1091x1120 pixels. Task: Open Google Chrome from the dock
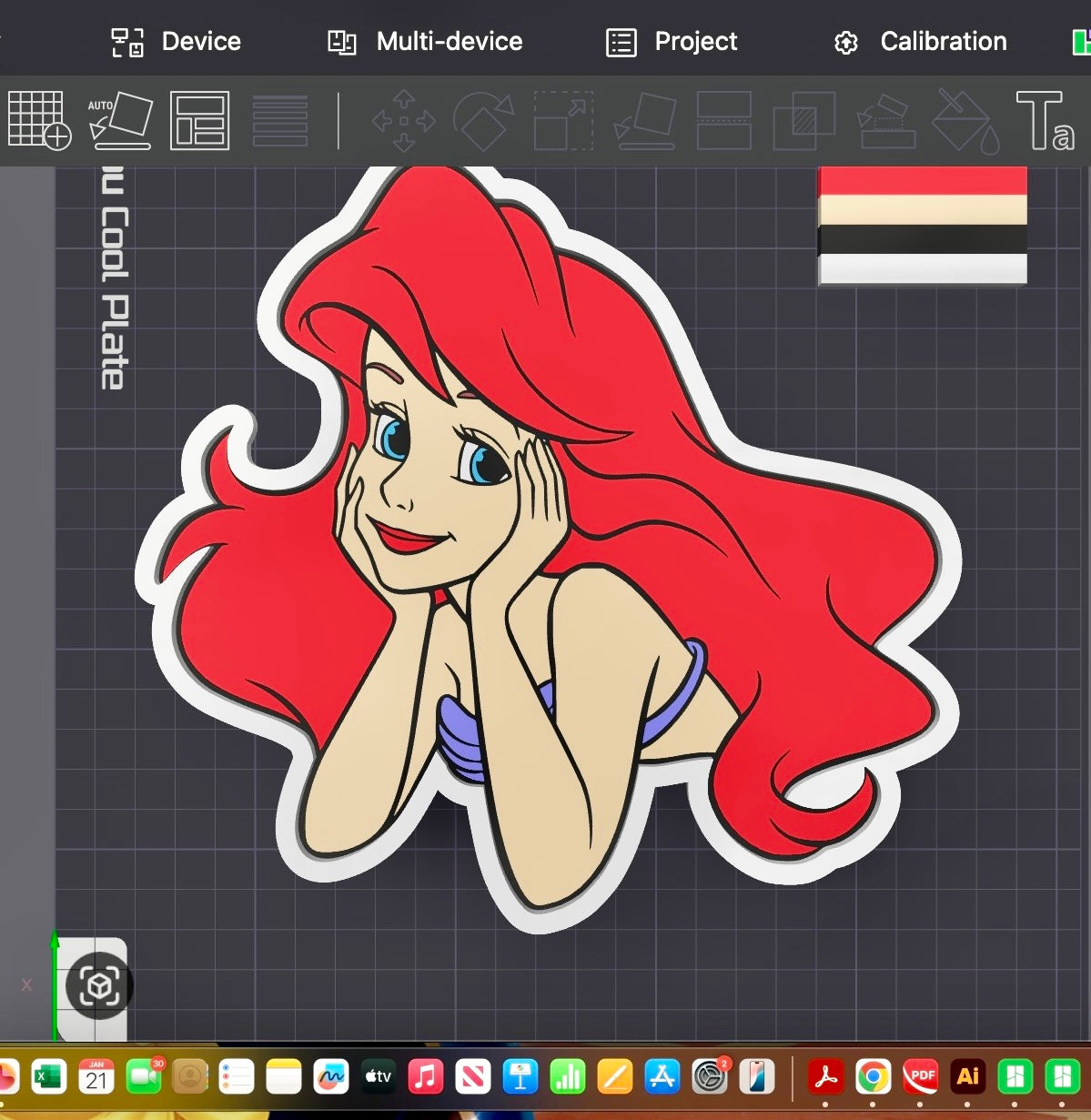[873, 1077]
